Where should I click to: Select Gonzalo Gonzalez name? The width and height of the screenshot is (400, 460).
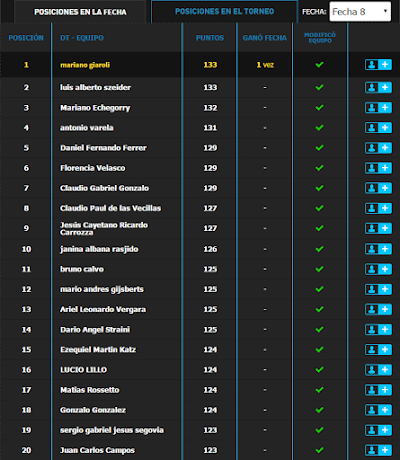click(93, 410)
